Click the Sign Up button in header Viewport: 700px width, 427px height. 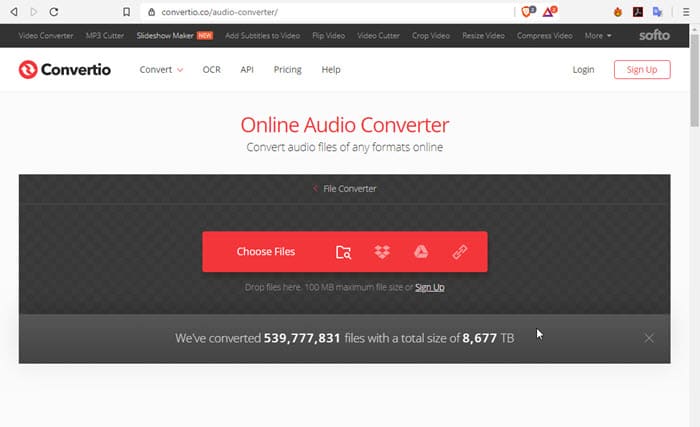click(x=642, y=70)
